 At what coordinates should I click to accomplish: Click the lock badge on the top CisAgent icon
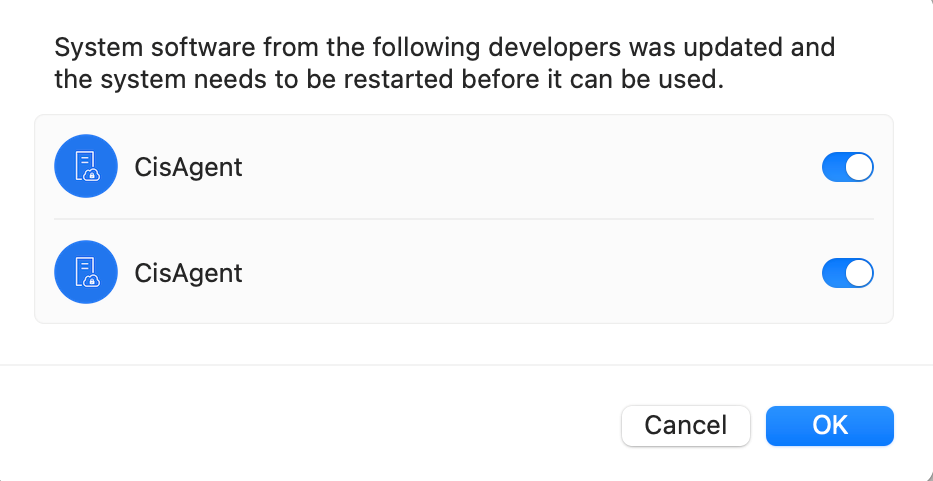point(92,176)
